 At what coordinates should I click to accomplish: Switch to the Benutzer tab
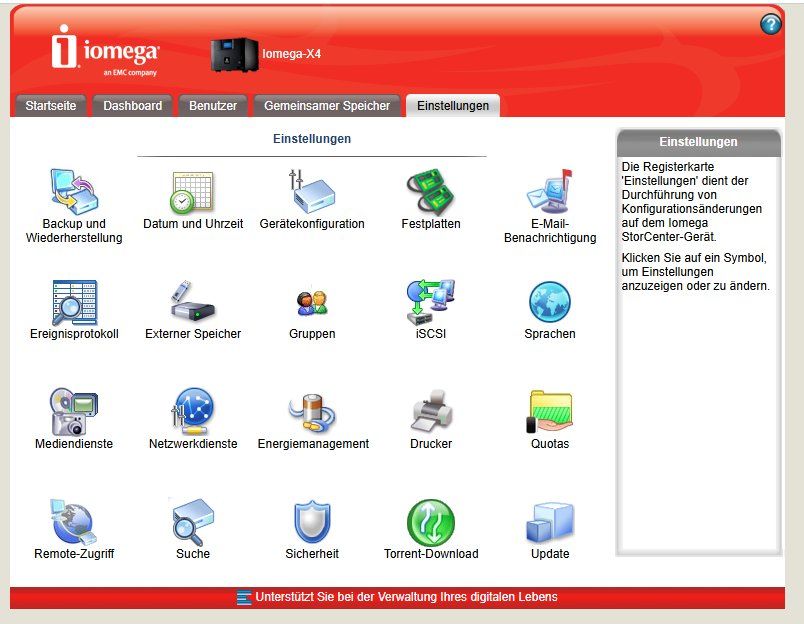tap(213, 106)
